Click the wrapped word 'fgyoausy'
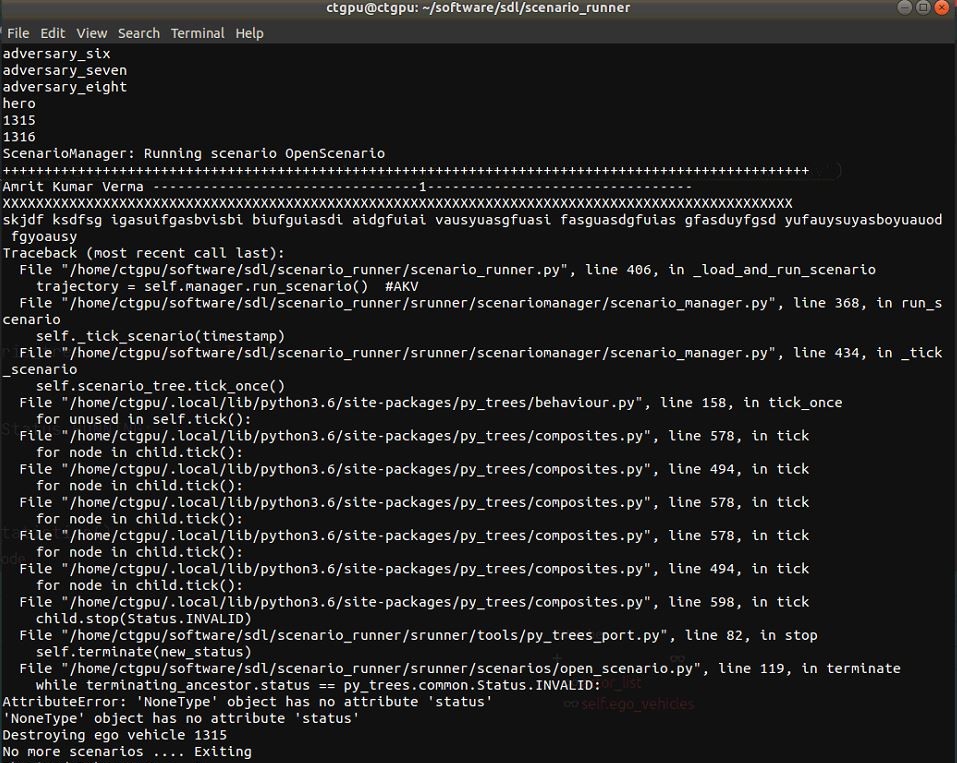This screenshot has width=957, height=763. tap(44, 237)
